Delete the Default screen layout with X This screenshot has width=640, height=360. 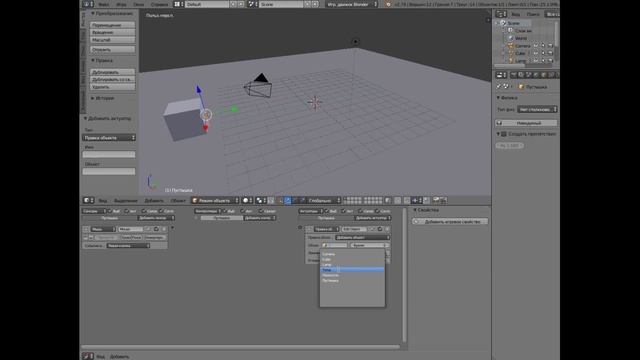(241, 4)
